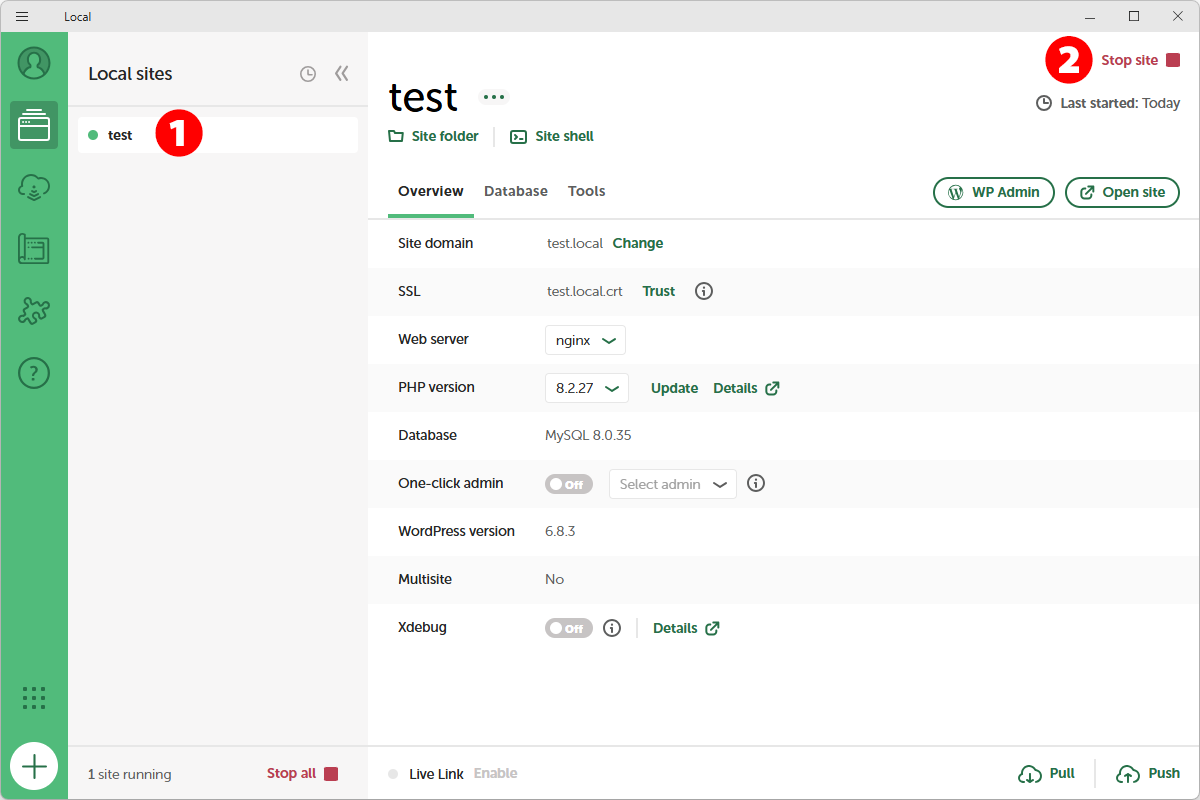1200x800 pixels.
Task: Open the Site folder for test
Action: pyautogui.click(x=433, y=136)
